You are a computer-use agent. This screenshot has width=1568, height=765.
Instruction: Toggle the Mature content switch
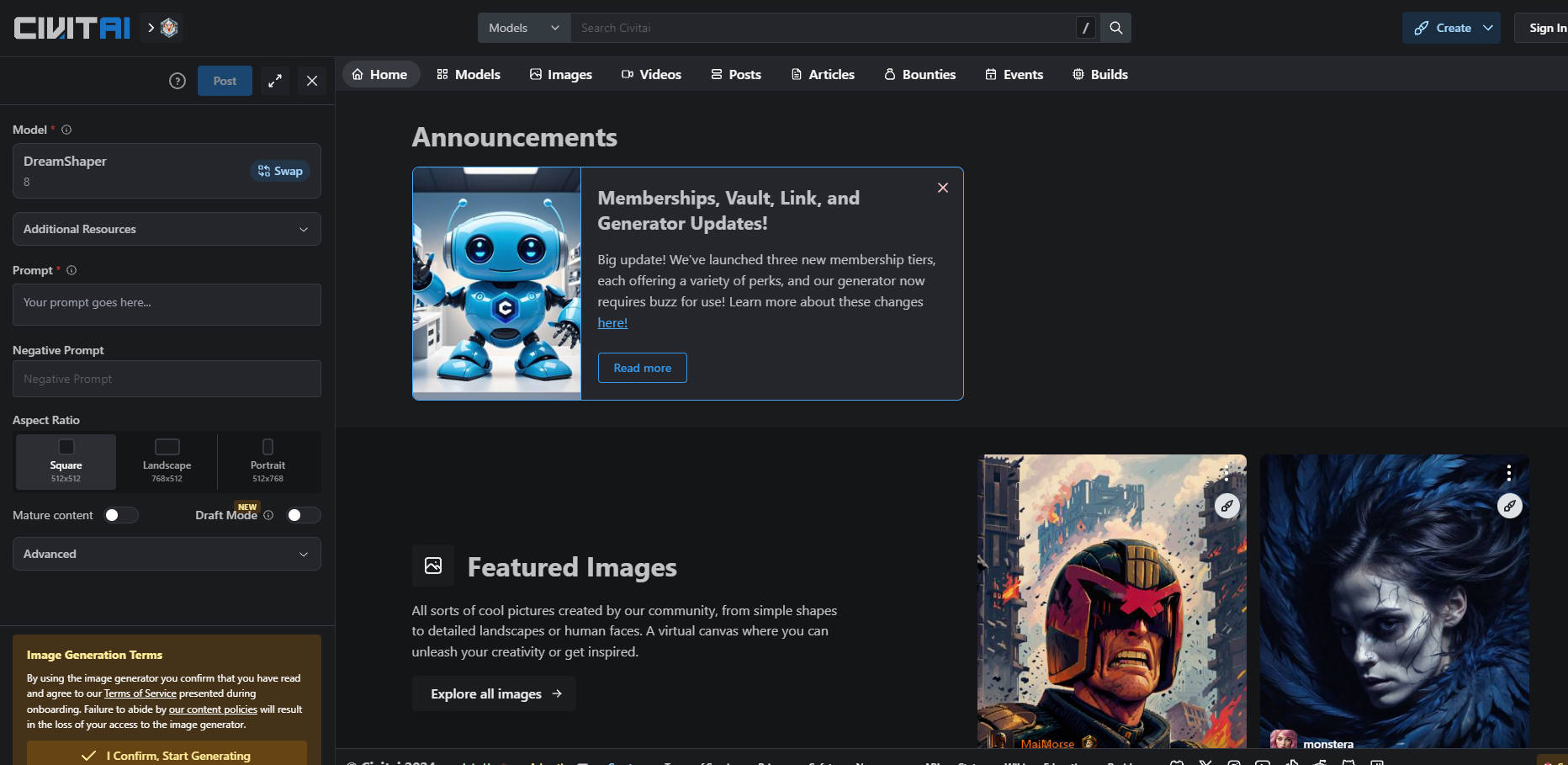[x=120, y=515]
